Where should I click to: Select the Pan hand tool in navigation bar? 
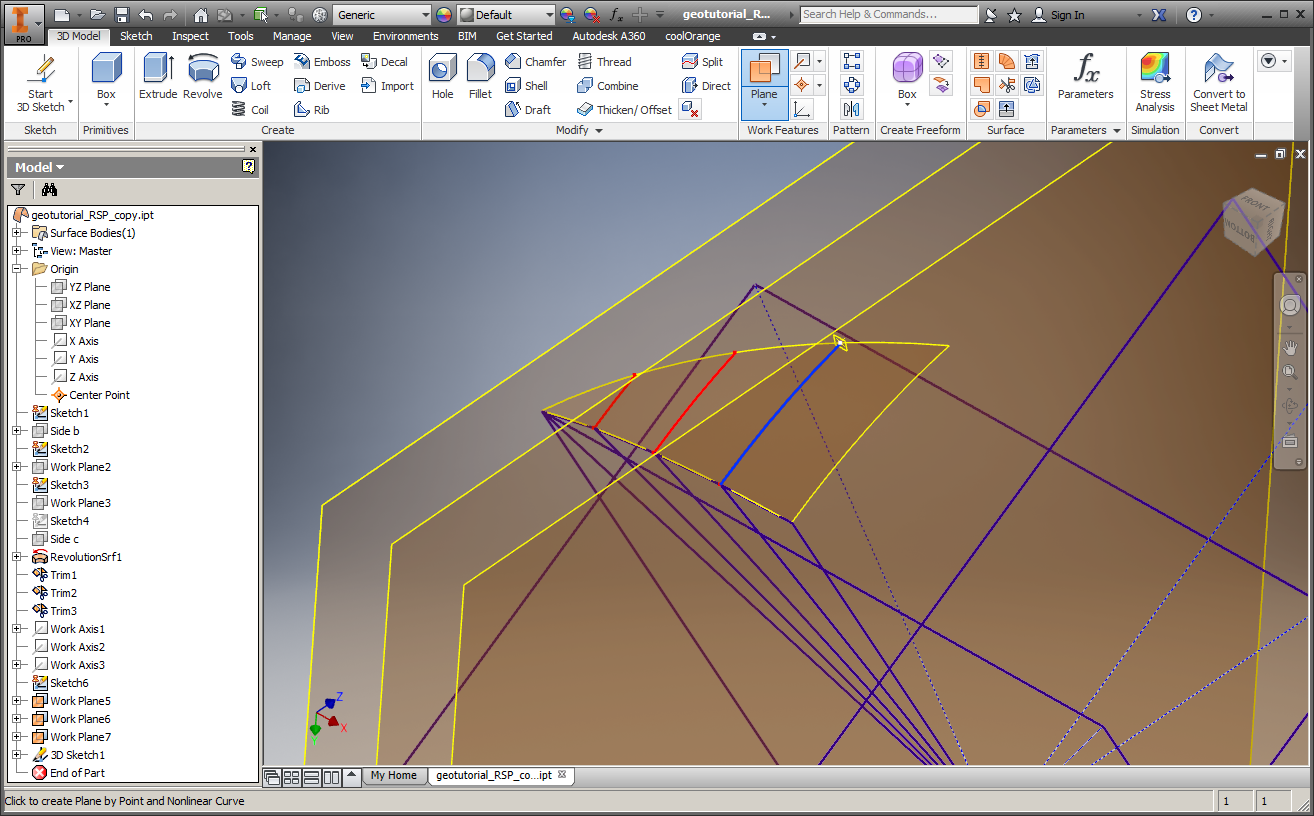[1290, 347]
